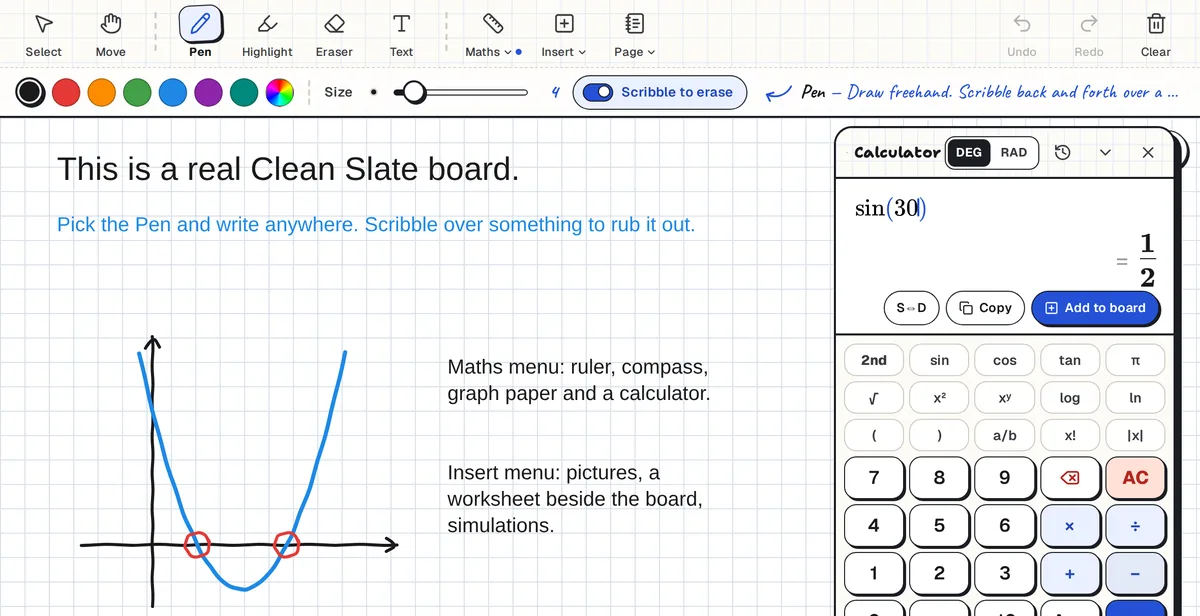The image size is (1200, 616).
Task: Tap the calculator divide key
Action: pos(1135,526)
